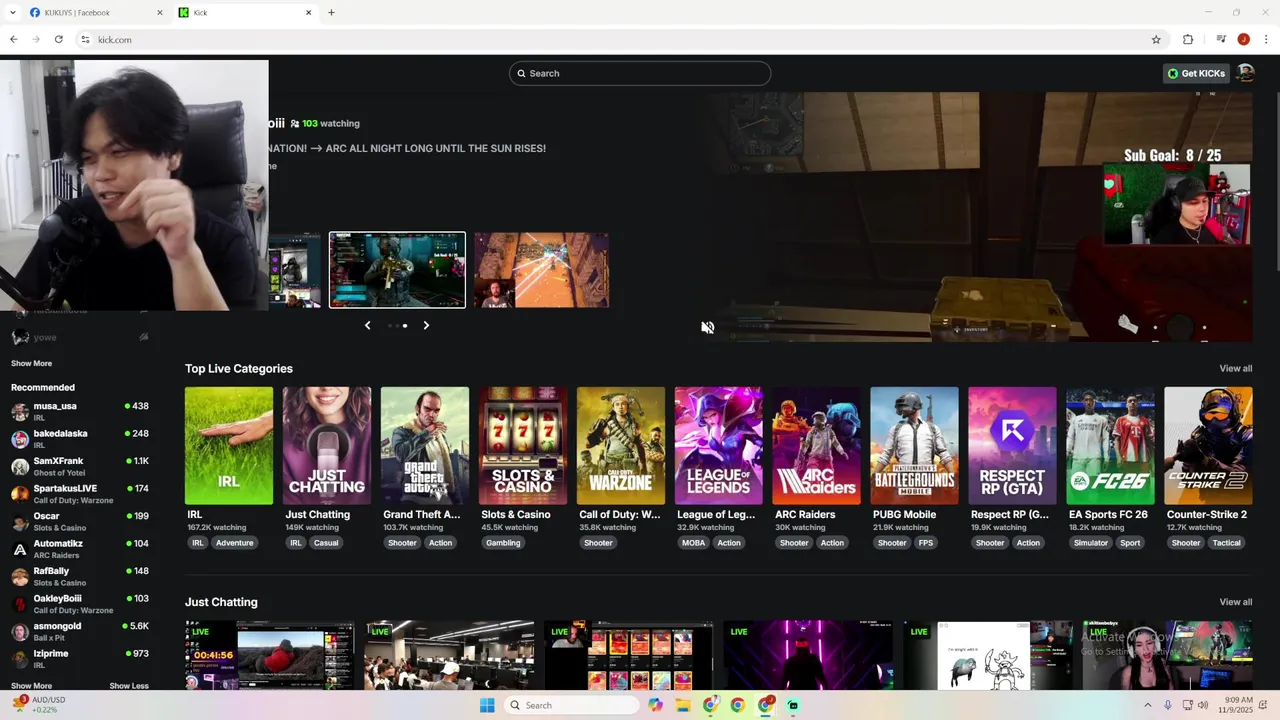Show the next featured stream
This screenshot has width=1280, height=720.
426,325
